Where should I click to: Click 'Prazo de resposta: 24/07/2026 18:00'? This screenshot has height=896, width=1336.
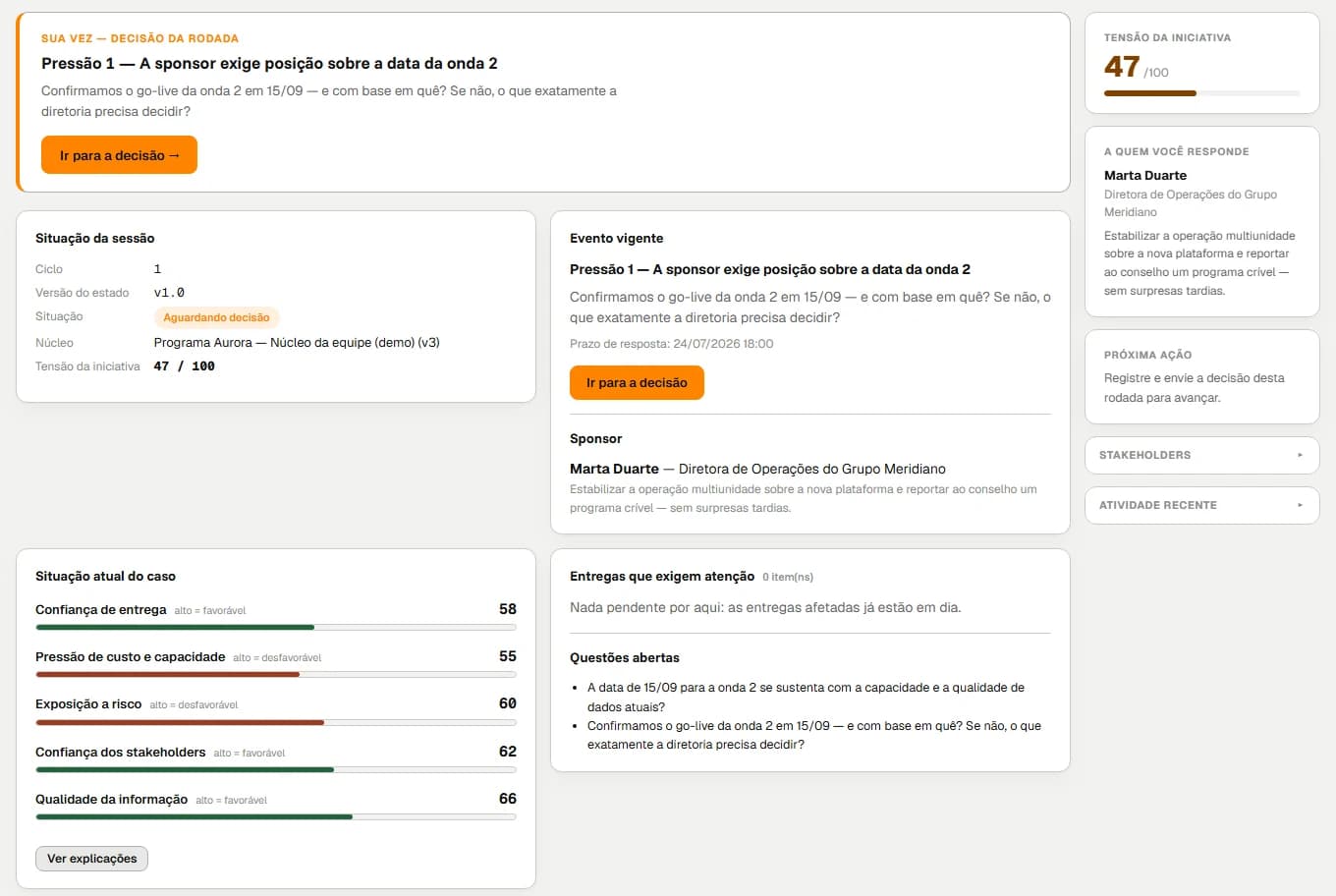pyautogui.click(x=671, y=344)
